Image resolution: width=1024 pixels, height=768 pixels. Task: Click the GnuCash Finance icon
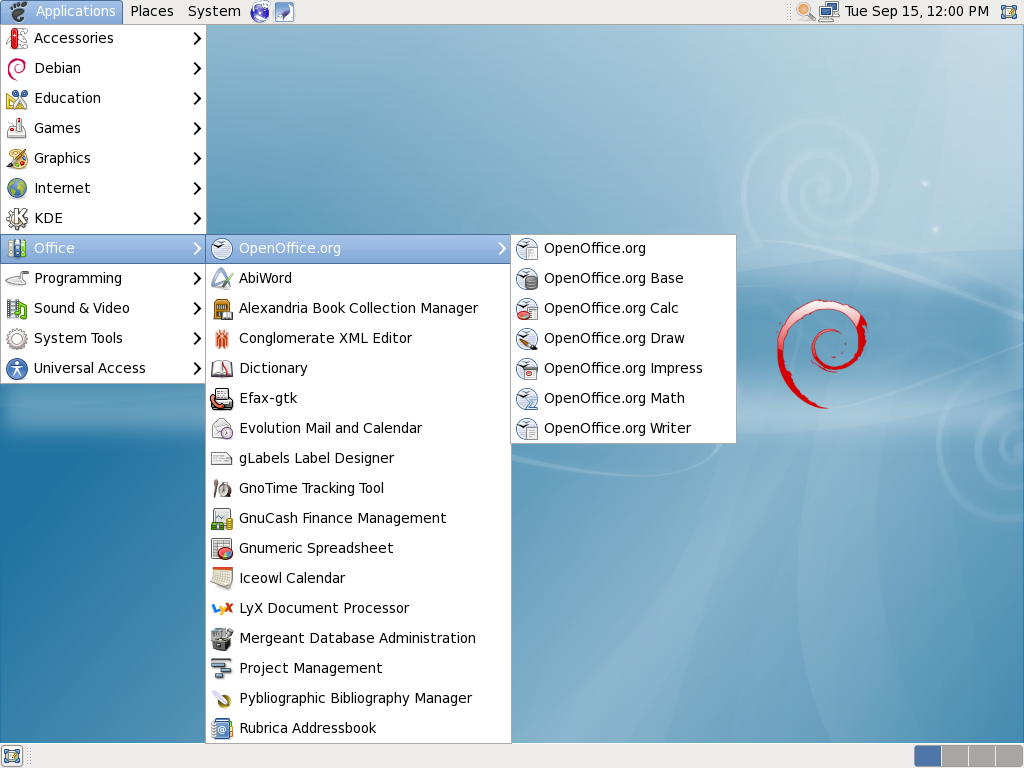coord(222,519)
